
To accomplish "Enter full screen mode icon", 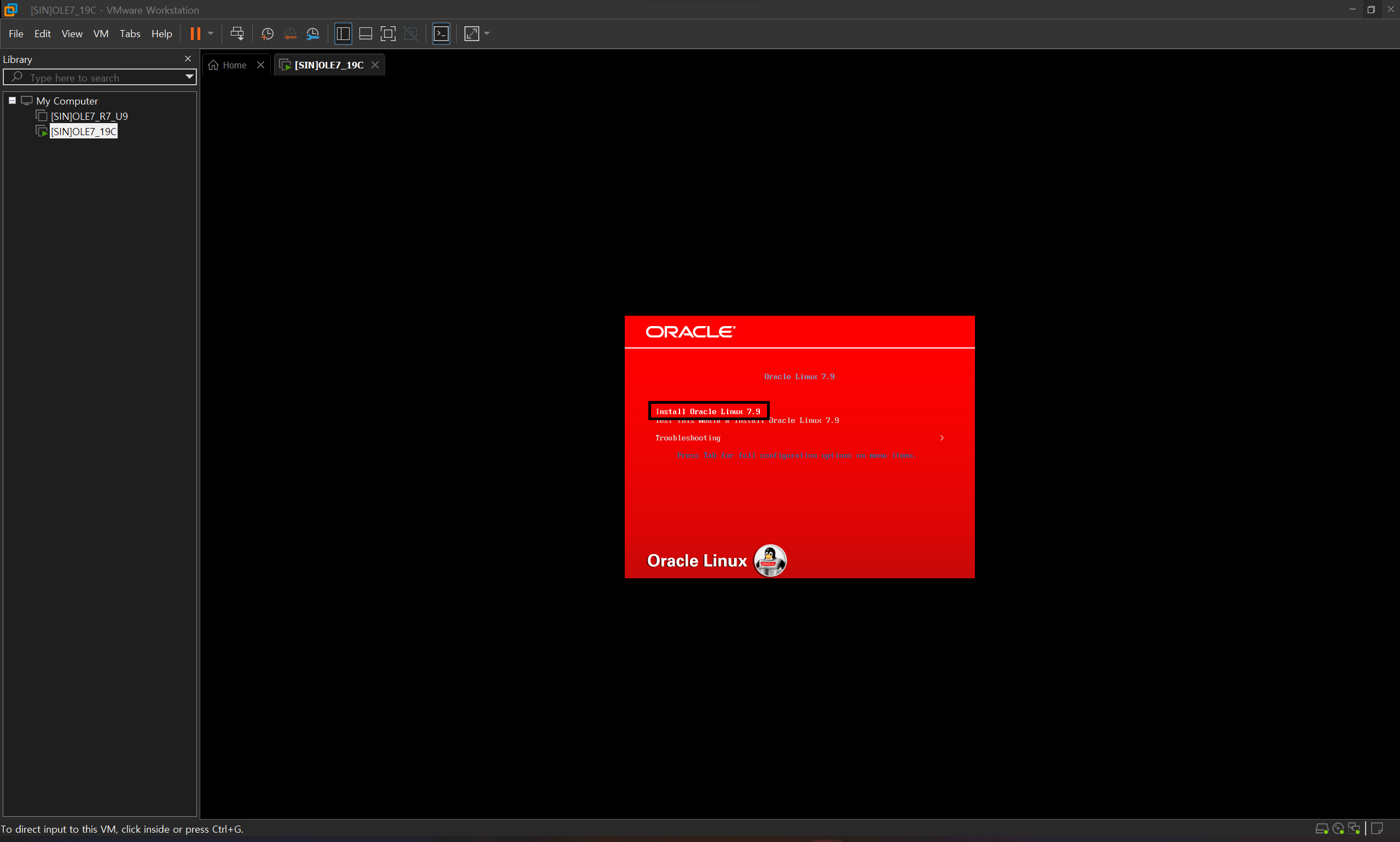I will (x=388, y=33).
